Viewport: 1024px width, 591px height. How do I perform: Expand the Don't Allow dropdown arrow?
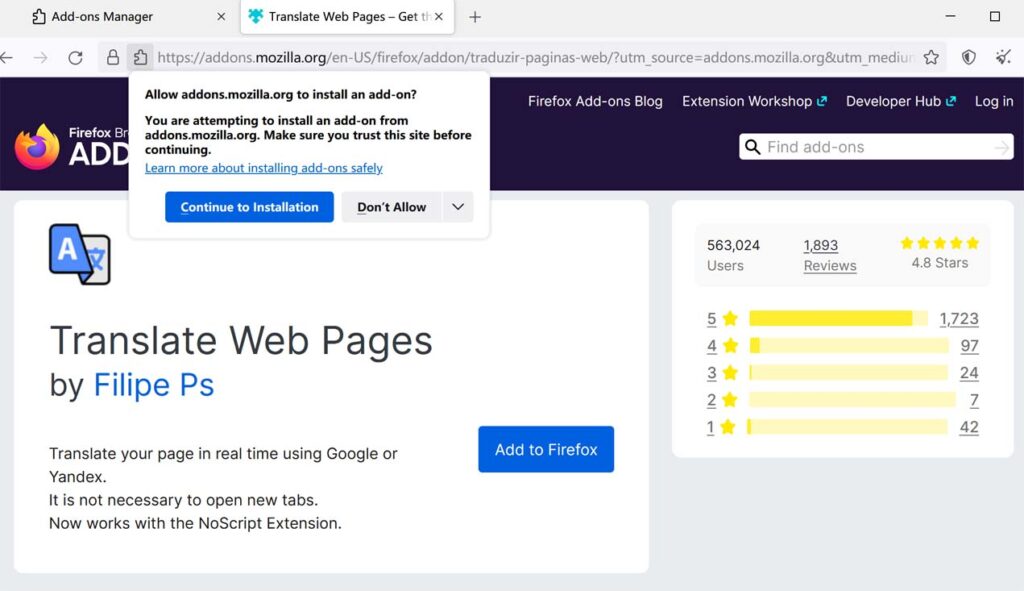(458, 207)
